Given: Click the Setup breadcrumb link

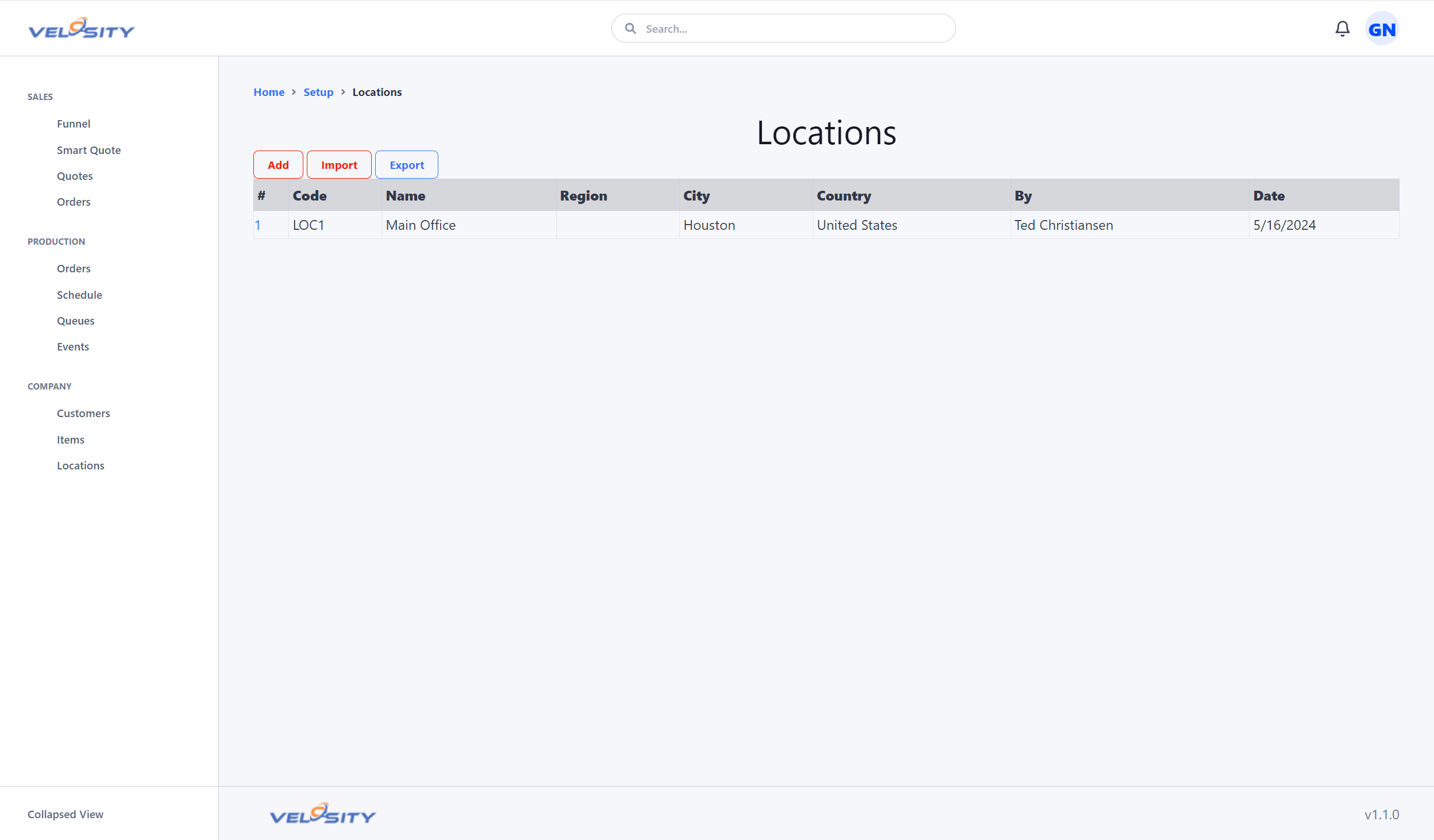Looking at the screenshot, I should tap(319, 92).
